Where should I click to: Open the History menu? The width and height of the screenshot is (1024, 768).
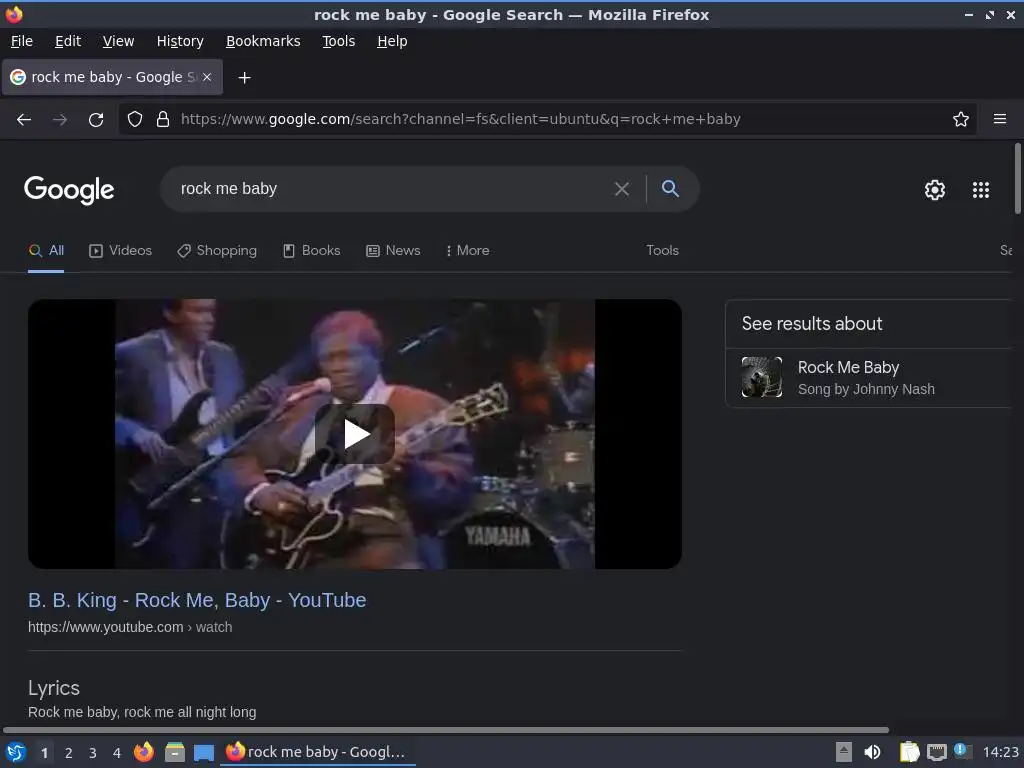click(x=180, y=41)
